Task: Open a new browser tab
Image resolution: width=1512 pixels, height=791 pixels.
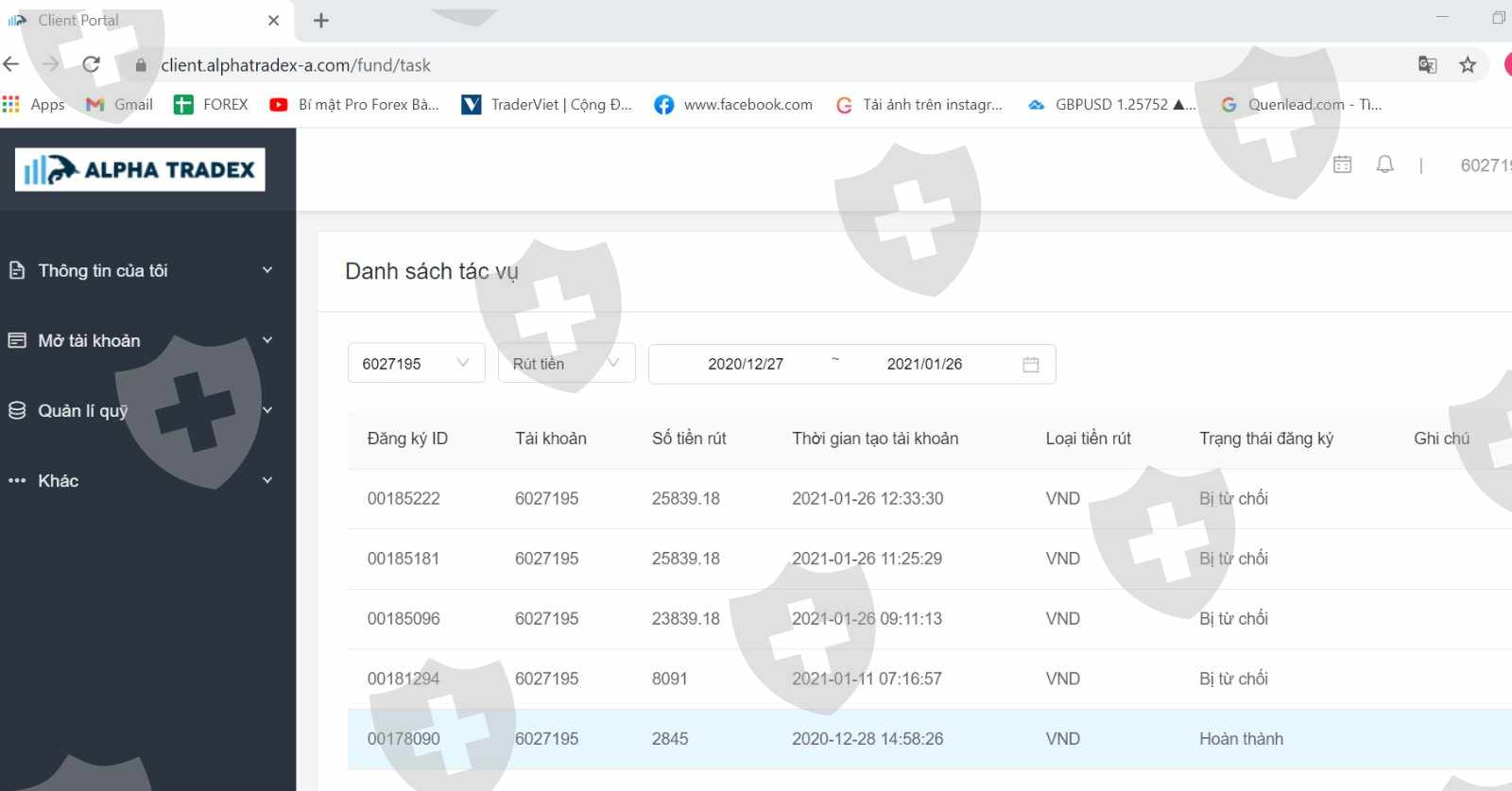Action: pyautogui.click(x=321, y=21)
